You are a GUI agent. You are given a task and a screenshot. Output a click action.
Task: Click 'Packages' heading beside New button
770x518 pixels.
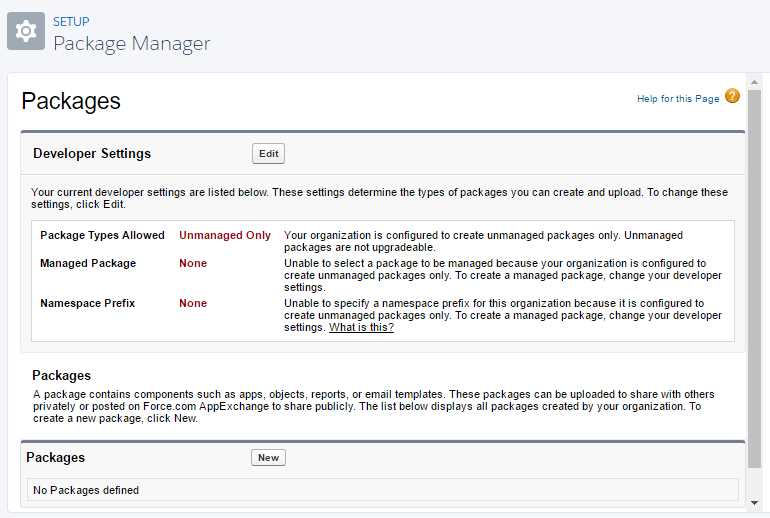(x=55, y=457)
